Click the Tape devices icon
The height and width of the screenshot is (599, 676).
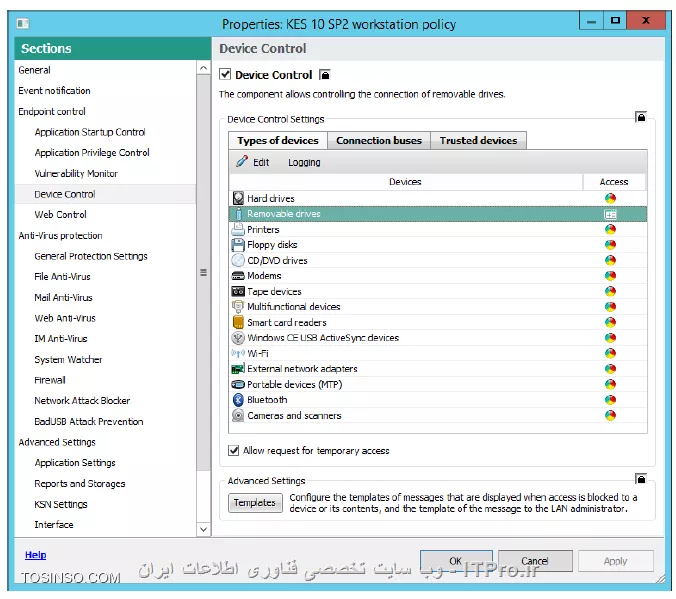pos(238,292)
